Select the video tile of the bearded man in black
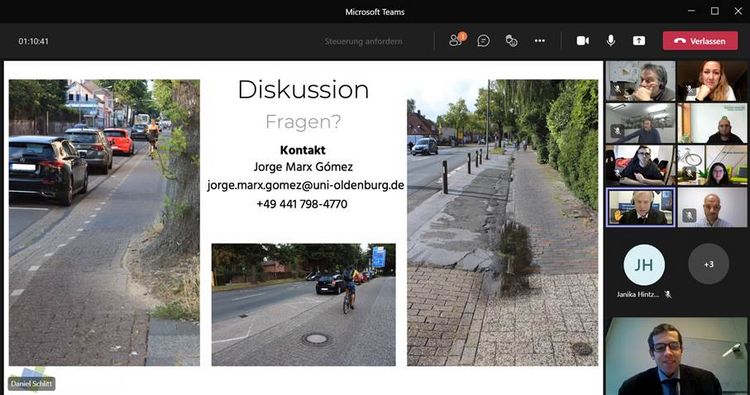The image size is (750, 395). pyautogui.click(x=712, y=123)
